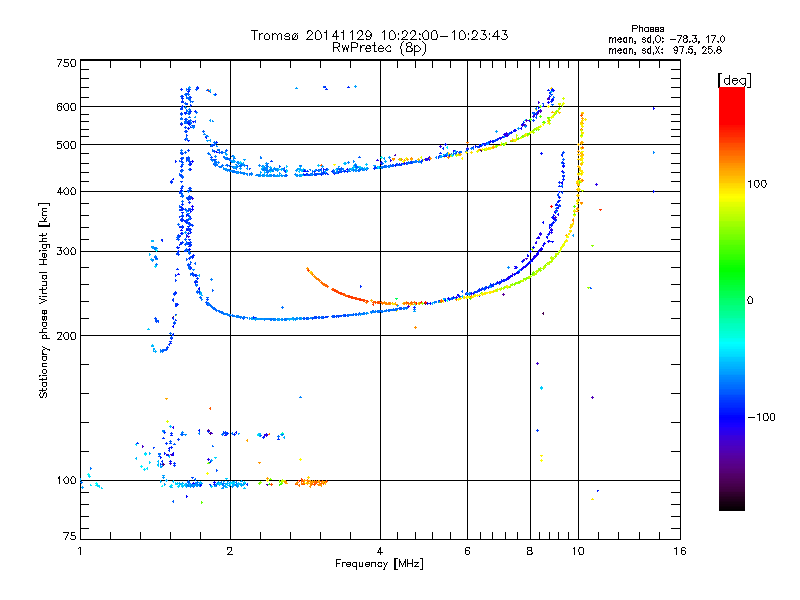
Task: Click the y-axis title "Stationary phase Virtual Height [km]"
Action: (44, 300)
